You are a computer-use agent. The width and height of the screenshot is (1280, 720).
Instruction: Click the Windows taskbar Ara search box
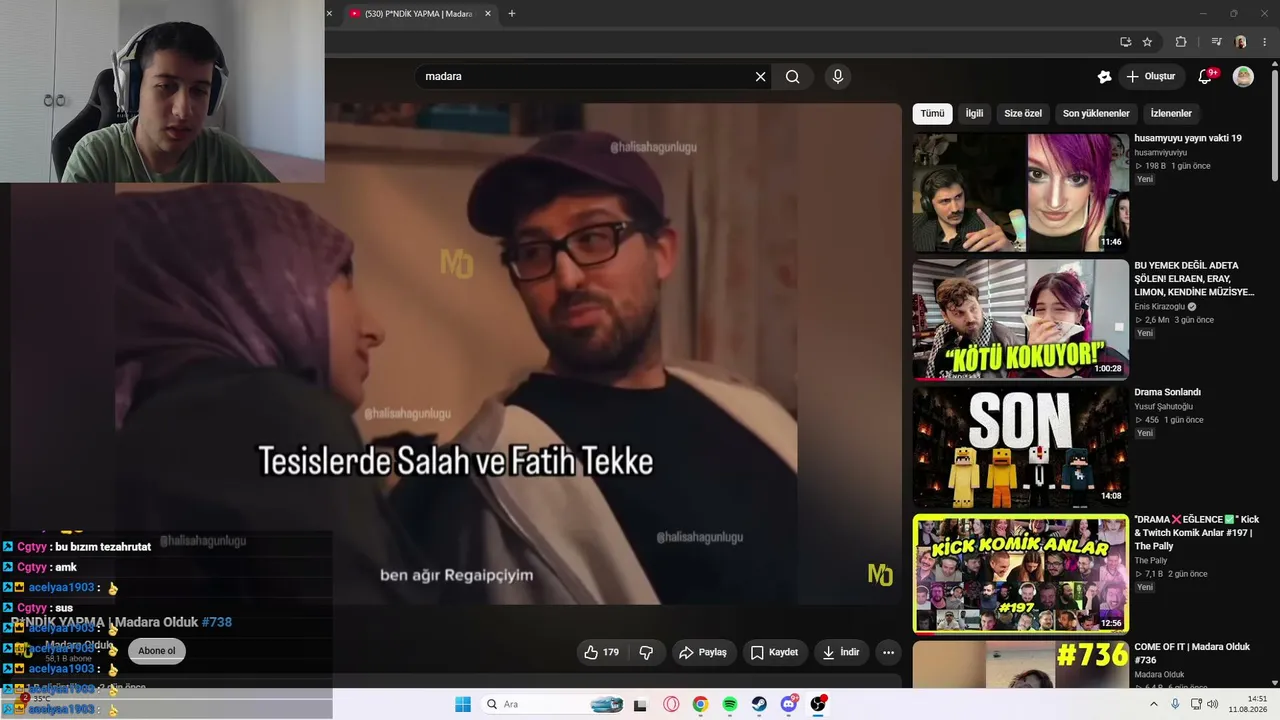point(552,704)
